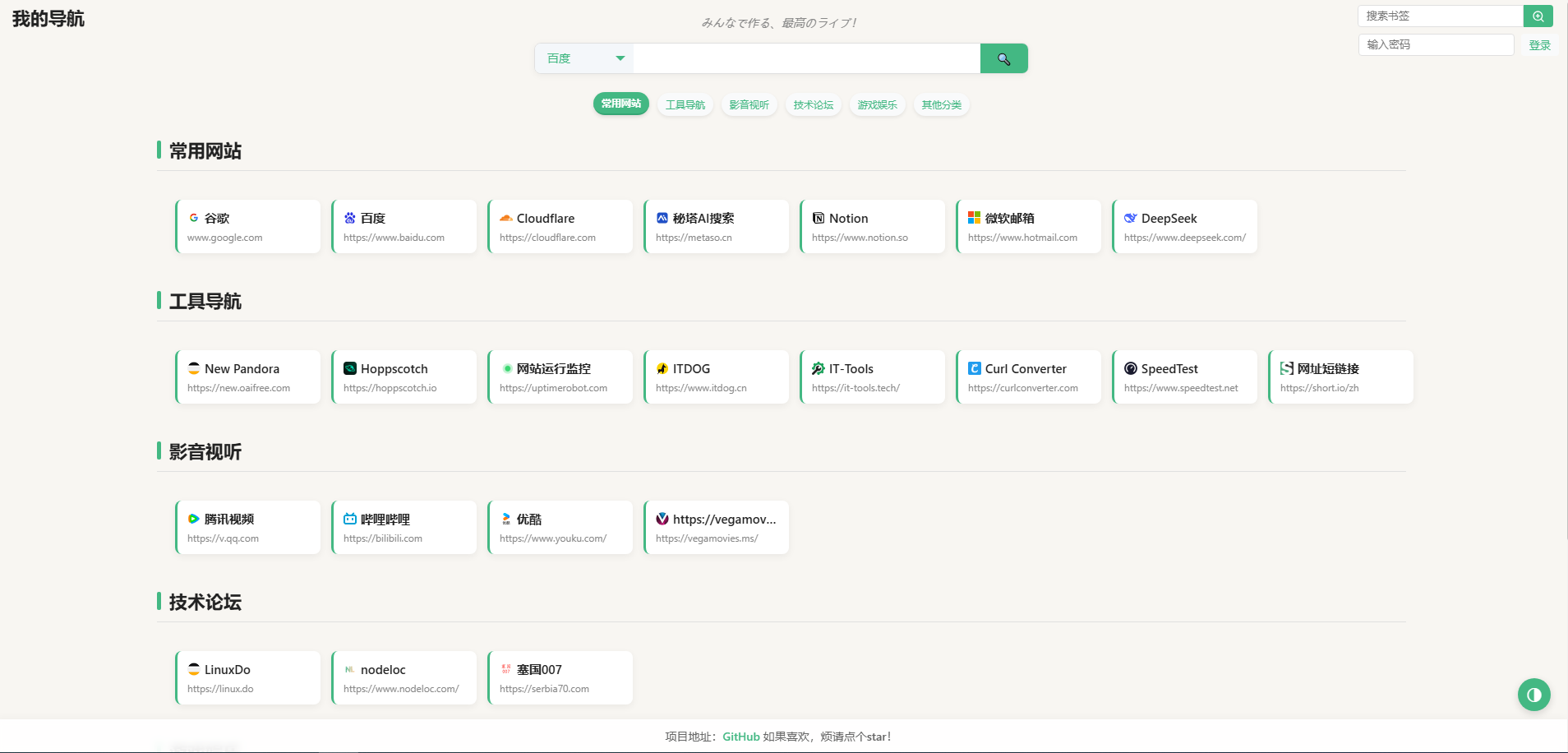Click the https://bilibili.com URL text
Viewport: 1568px width, 753px height.
(383, 538)
